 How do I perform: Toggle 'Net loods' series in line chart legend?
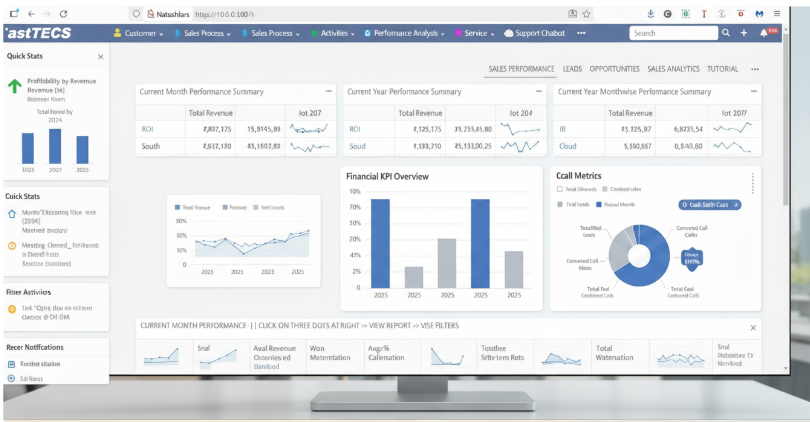(269, 207)
